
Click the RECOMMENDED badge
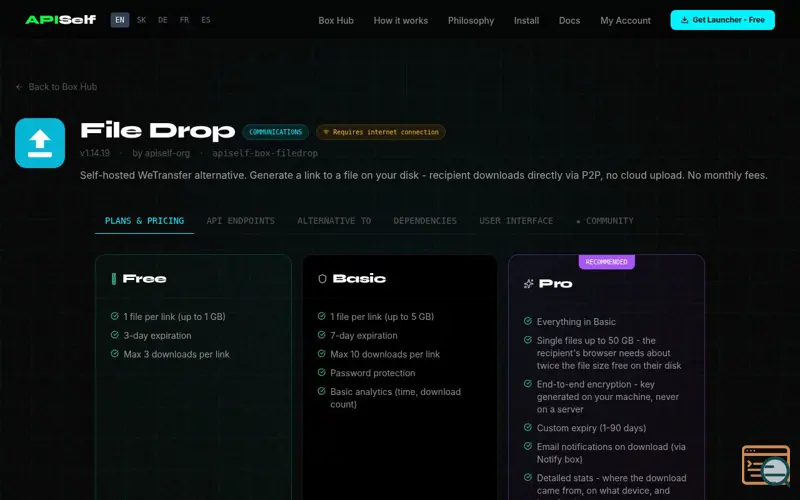coord(607,262)
